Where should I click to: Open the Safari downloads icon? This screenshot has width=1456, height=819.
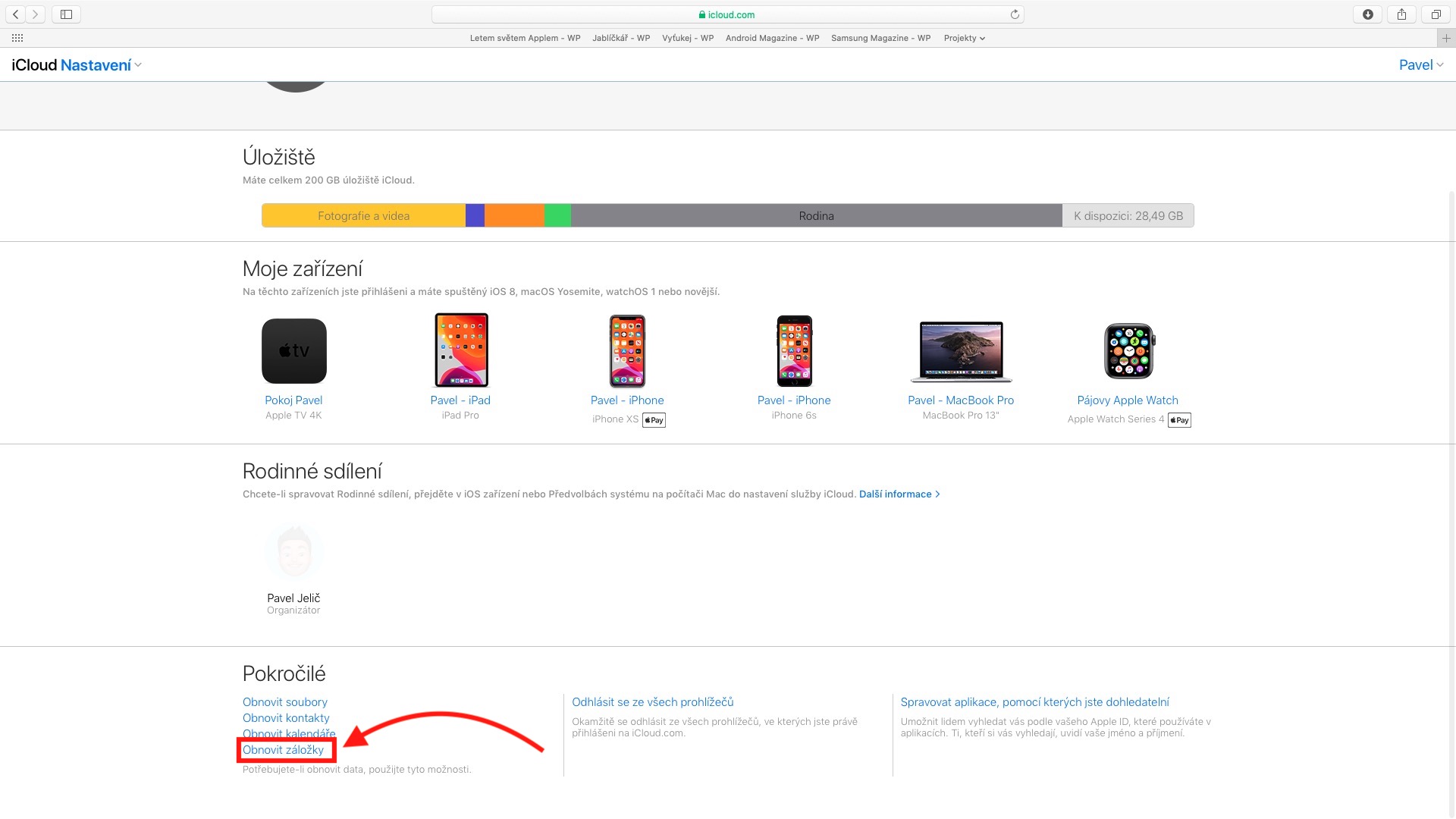click(1367, 14)
